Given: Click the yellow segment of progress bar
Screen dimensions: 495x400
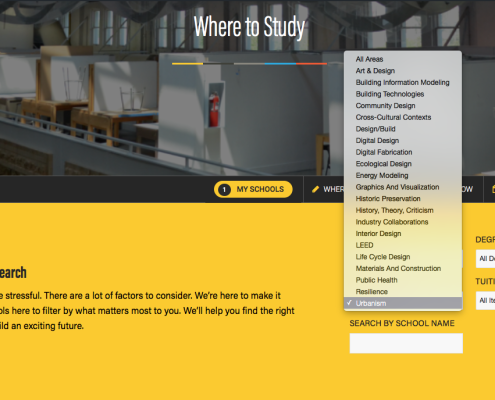Looking at the screenshot, I should [187, 63].
